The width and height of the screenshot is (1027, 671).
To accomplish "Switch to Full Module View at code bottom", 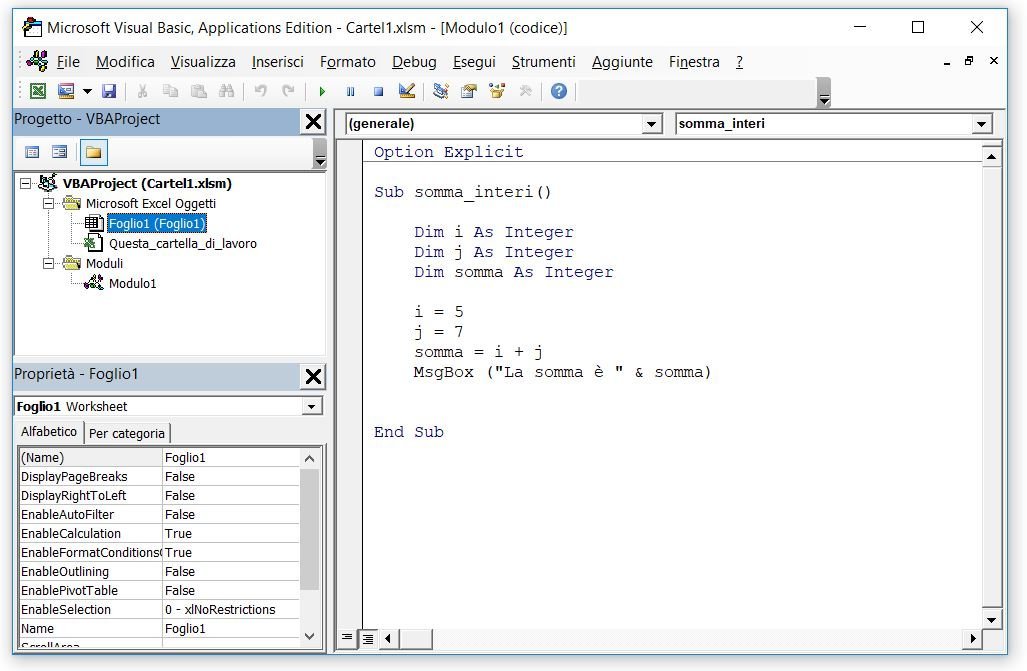I will point(368,638).
